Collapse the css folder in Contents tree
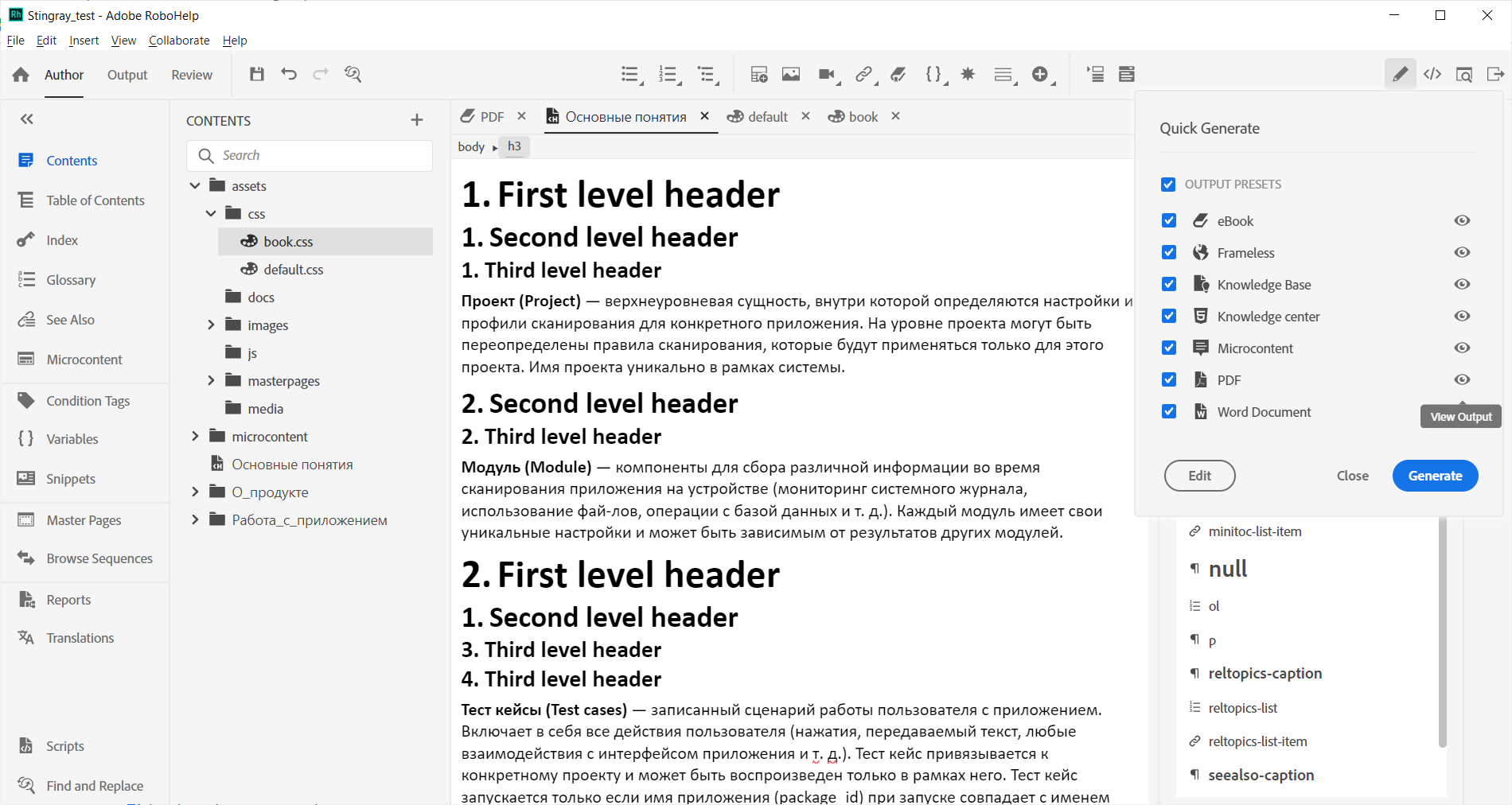The width and height of the screenshot is (1512, 805). 211,213
